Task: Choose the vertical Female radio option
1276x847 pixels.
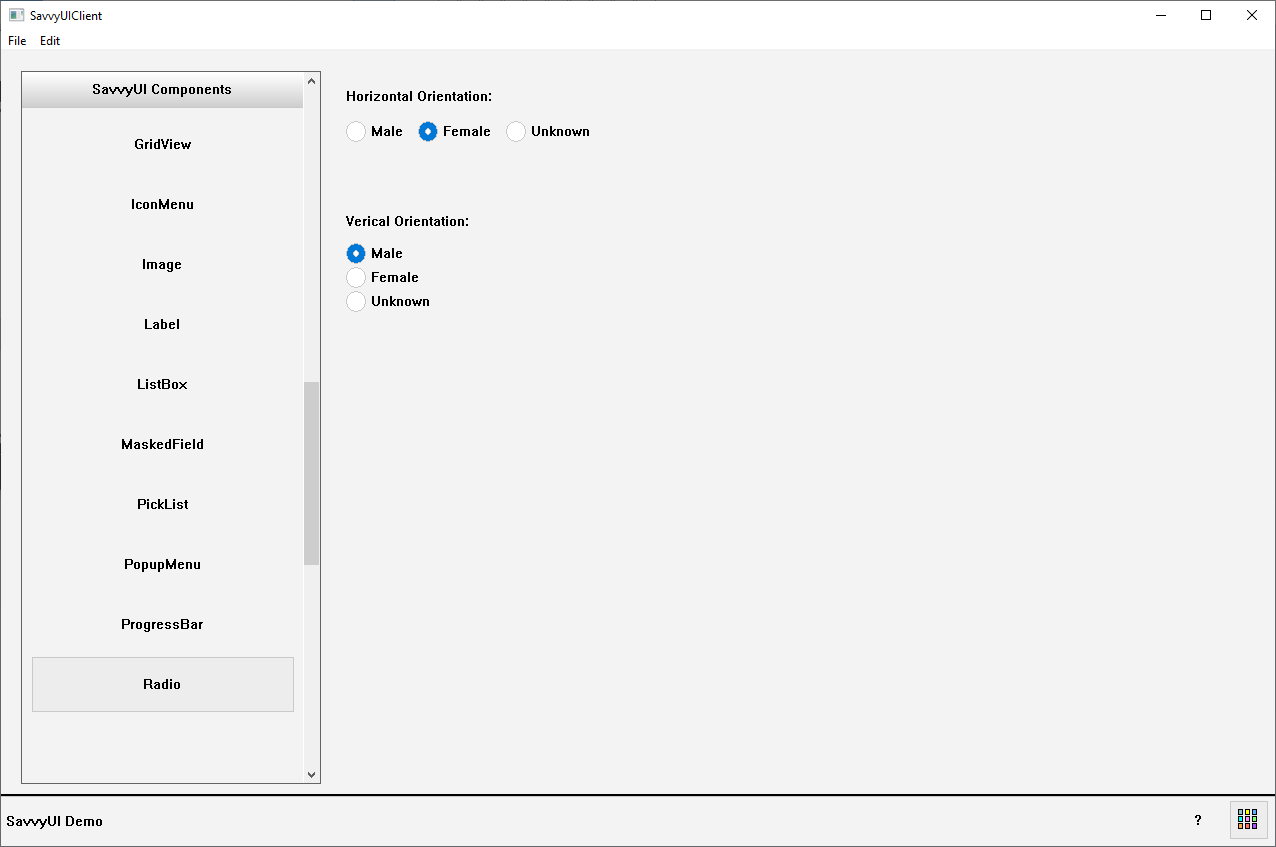Action: point(356,278)
